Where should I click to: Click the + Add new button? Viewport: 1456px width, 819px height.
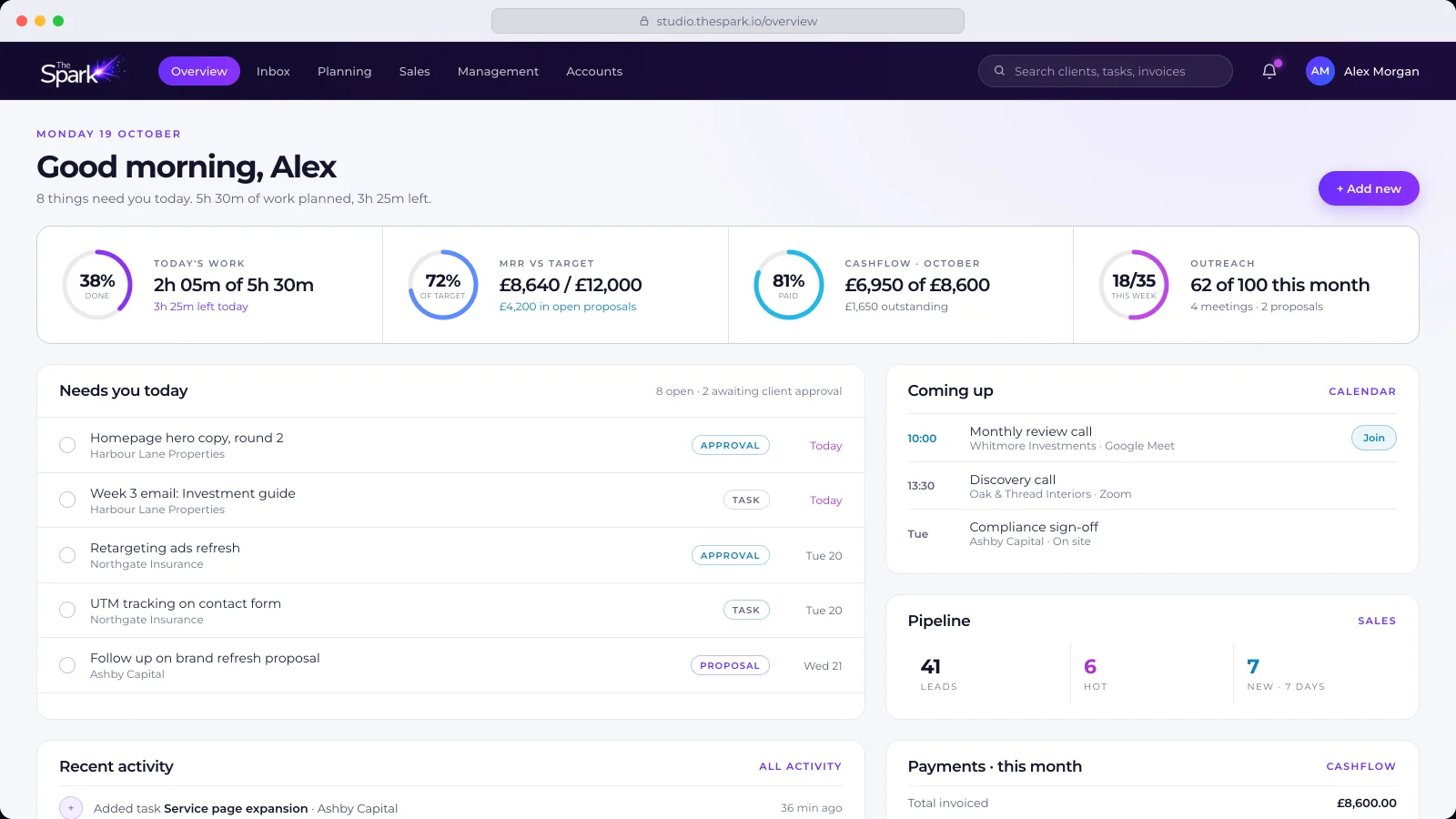pos(1369,188)
